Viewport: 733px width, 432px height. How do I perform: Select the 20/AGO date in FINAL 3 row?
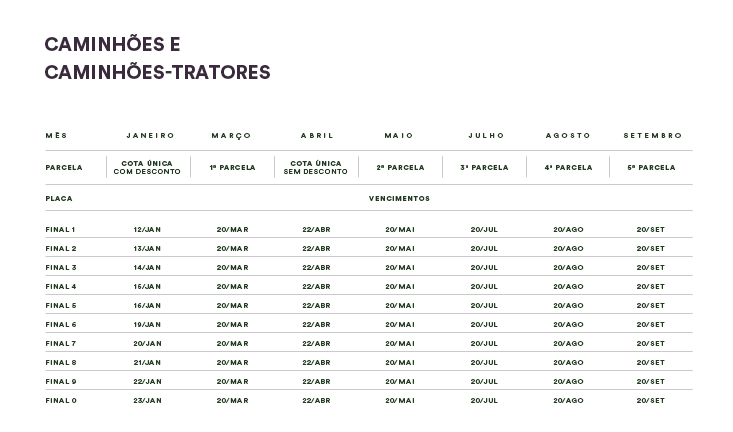568,268
